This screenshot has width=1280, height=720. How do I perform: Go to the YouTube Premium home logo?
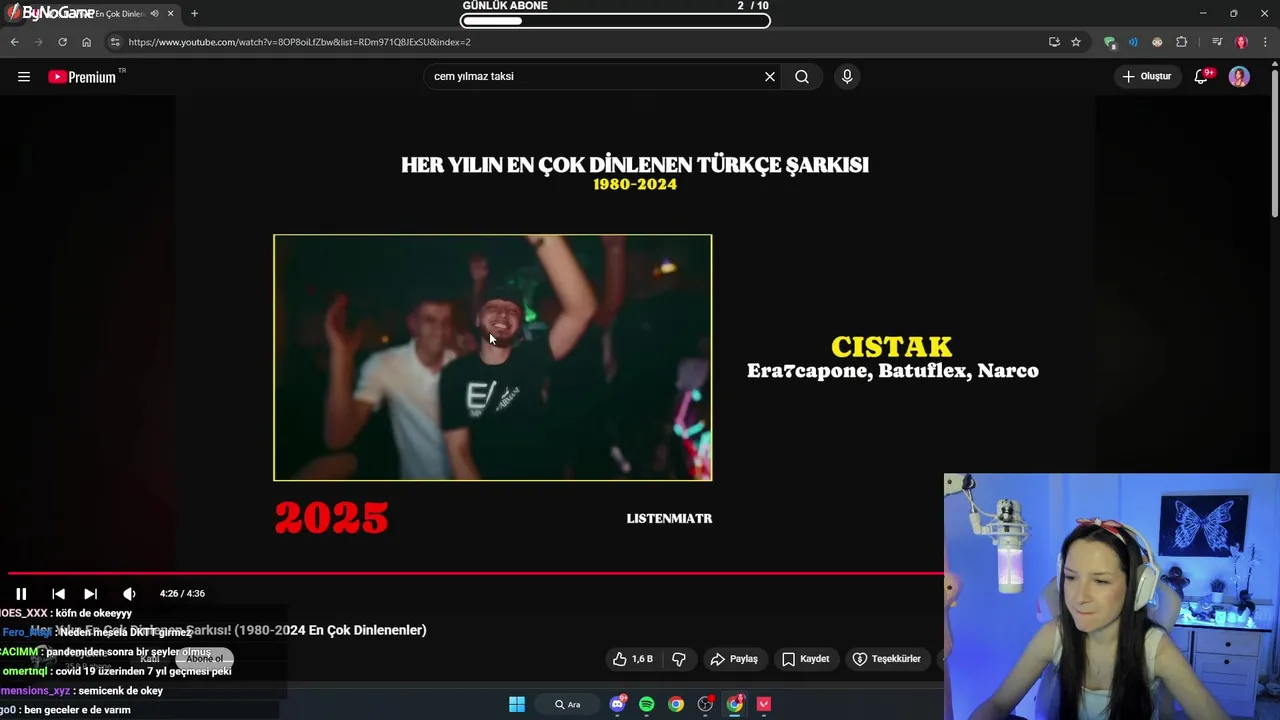point(82,77)
